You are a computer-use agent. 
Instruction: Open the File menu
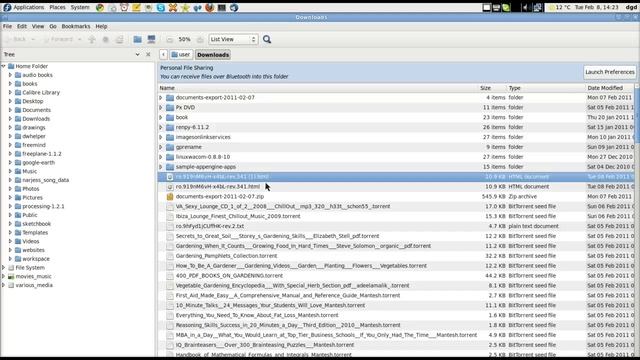pyautogui.click(x=7, y=26)
